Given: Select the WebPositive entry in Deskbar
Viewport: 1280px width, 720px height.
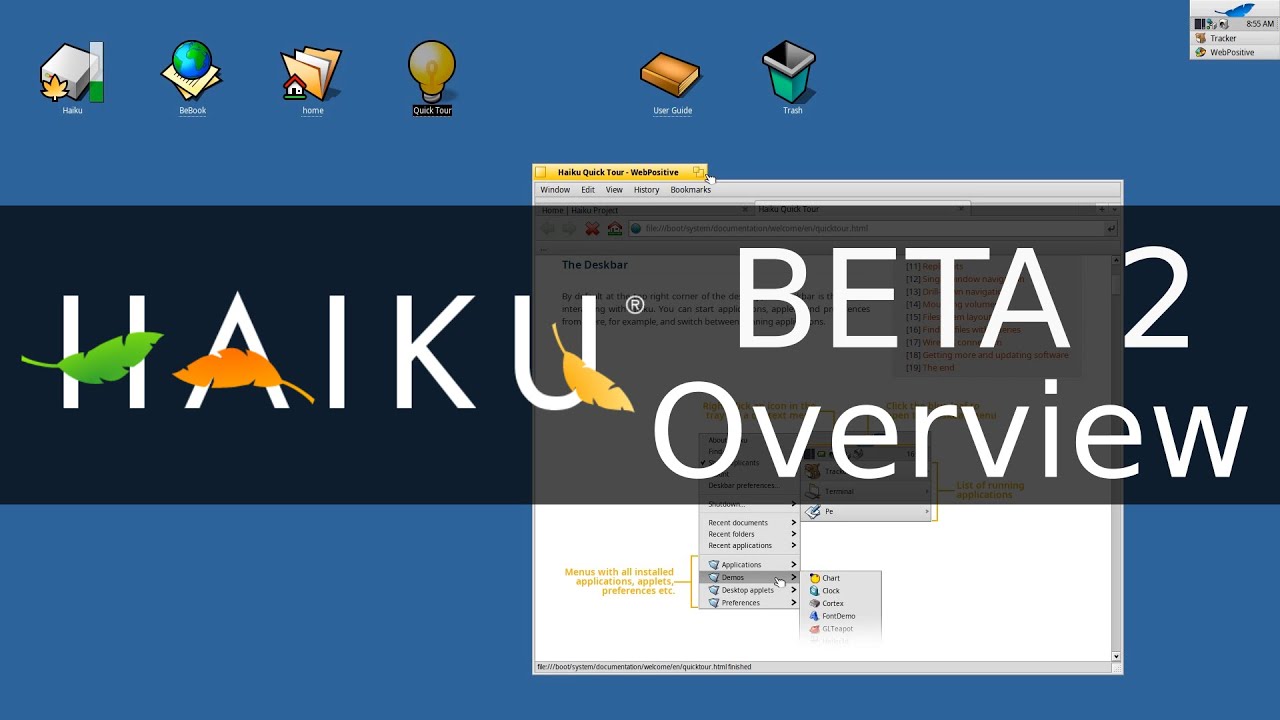Looking at the screenshot, I should 1235,52.
